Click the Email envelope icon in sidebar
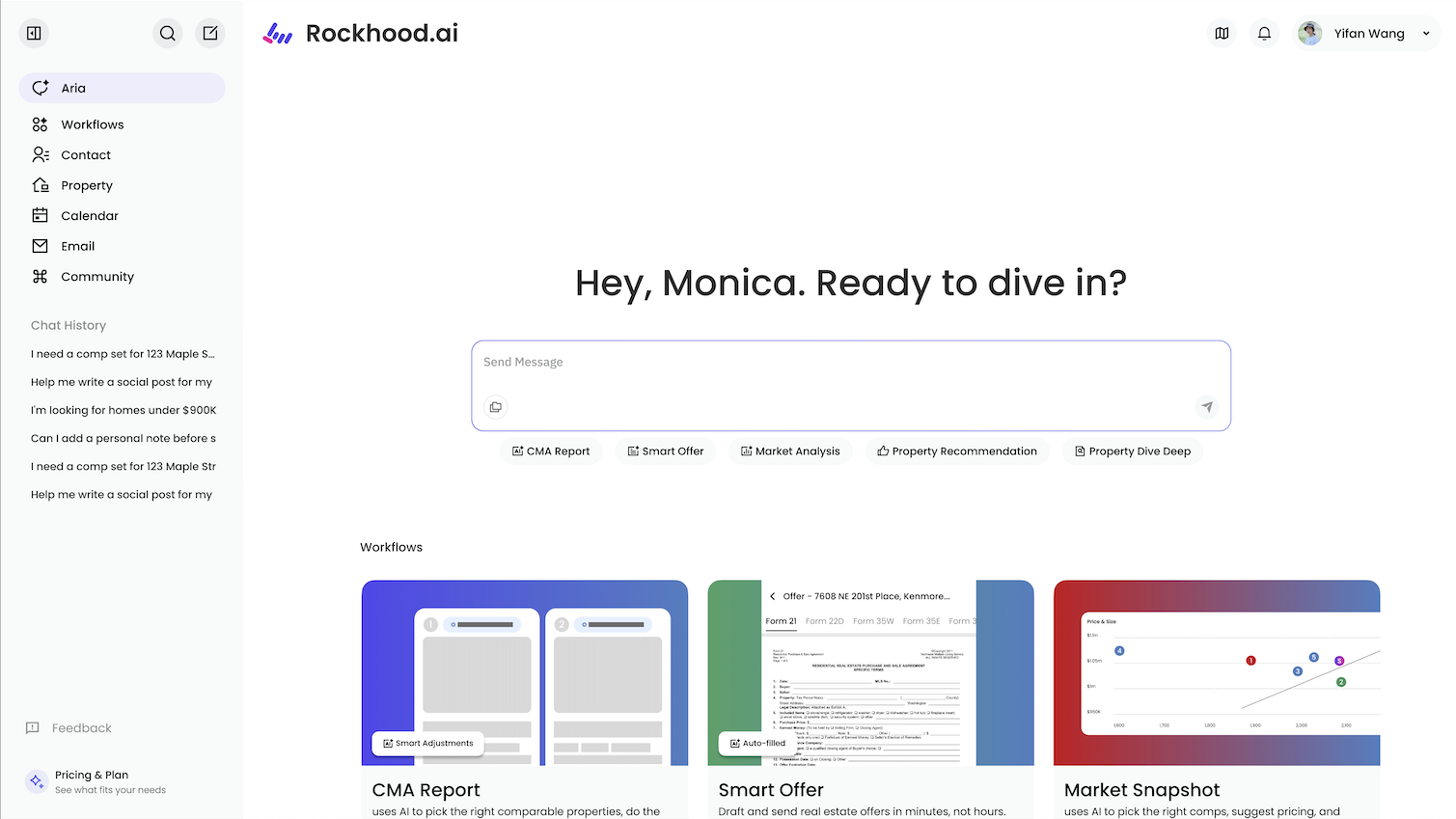 pyautogui.click(x=40, y=246)
